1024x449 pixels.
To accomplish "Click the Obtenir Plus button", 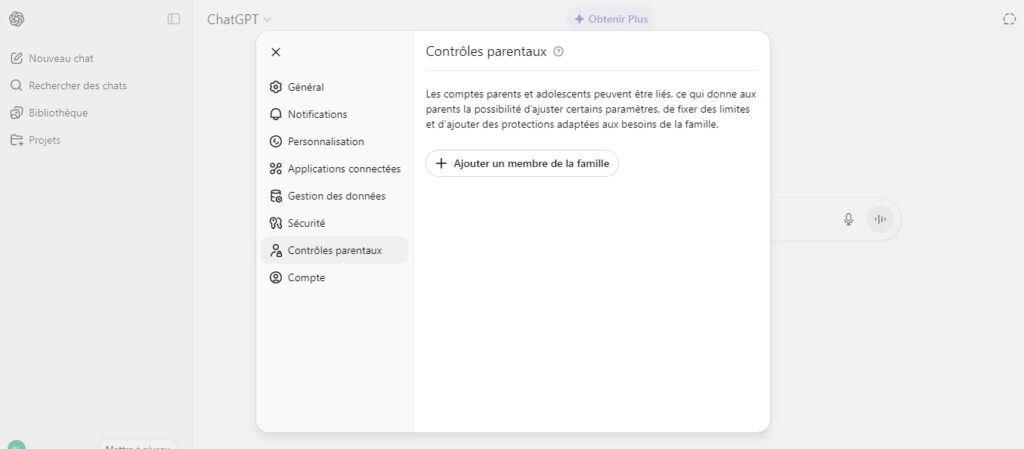I will 611,19.
